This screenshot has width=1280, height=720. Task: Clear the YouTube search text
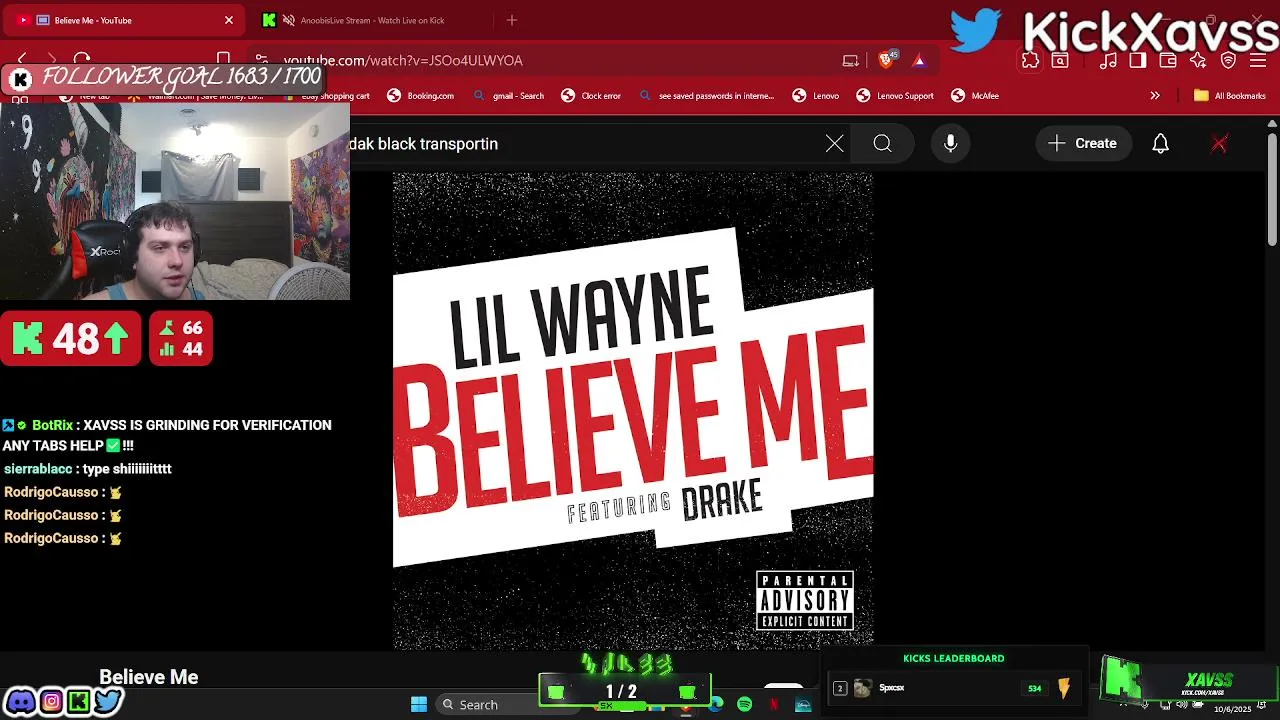(834, 144)
